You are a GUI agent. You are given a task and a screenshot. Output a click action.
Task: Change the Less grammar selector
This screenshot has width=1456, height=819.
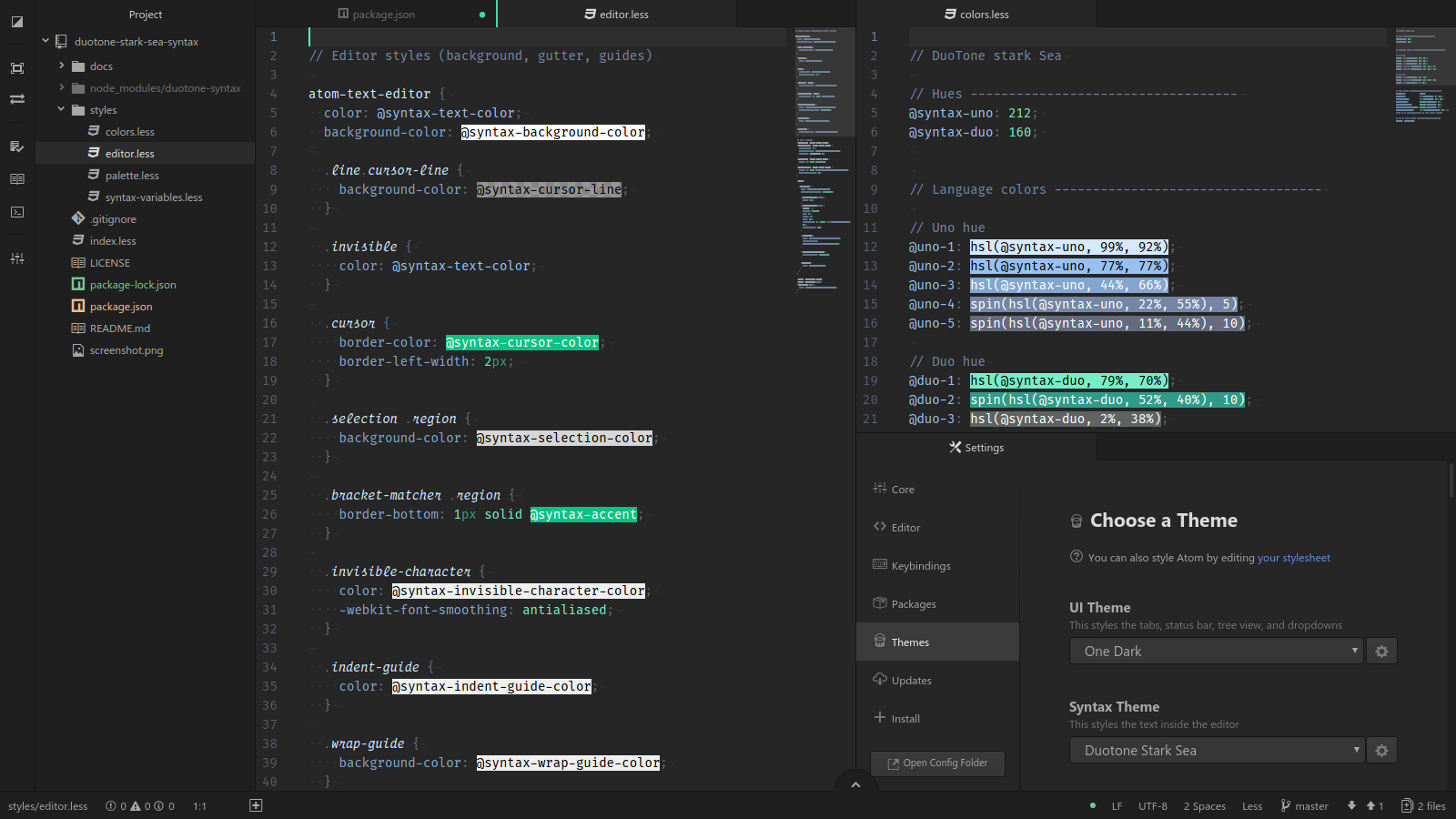tap(1252, 805)
